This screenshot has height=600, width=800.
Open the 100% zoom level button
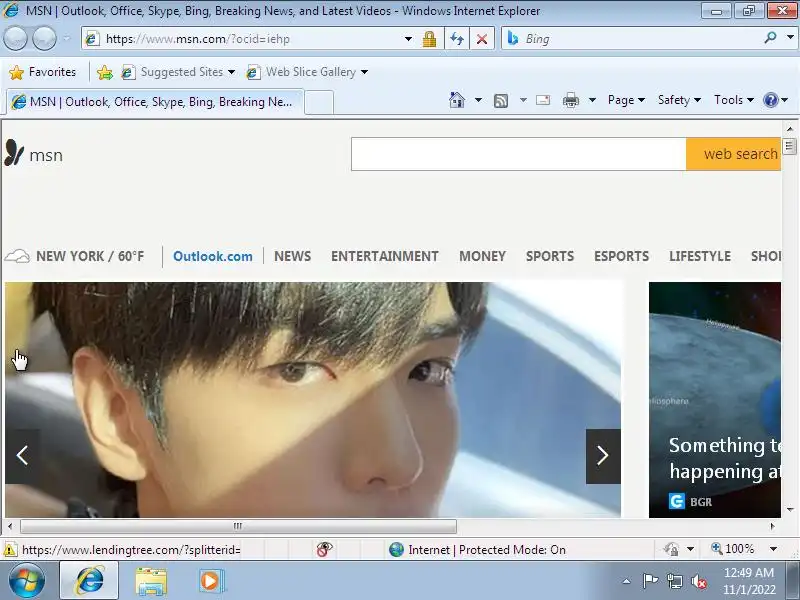(733, 549)
